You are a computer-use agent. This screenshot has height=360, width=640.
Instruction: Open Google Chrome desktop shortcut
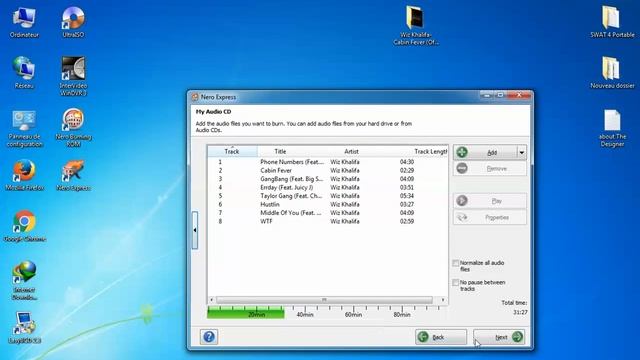point(24,227)
